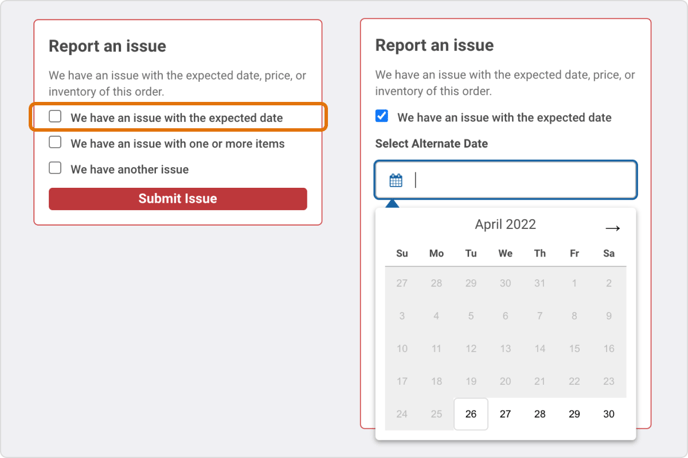Click the 'Select Alternate Date' label
Viewport: 688px width, 458px height.
[x=431, y=144]
